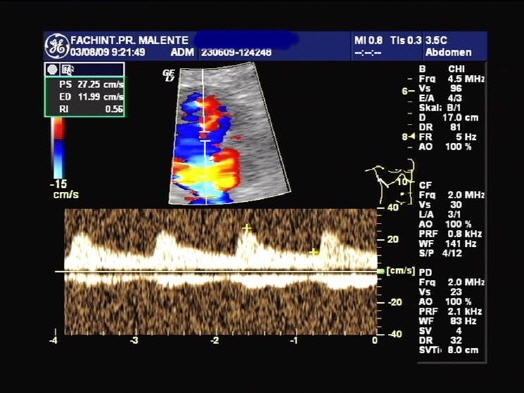The height and width of the screenshot is (393, 524).
Task: Click the spectral baseline on the Doppler trace
Action: coord(216,271)
